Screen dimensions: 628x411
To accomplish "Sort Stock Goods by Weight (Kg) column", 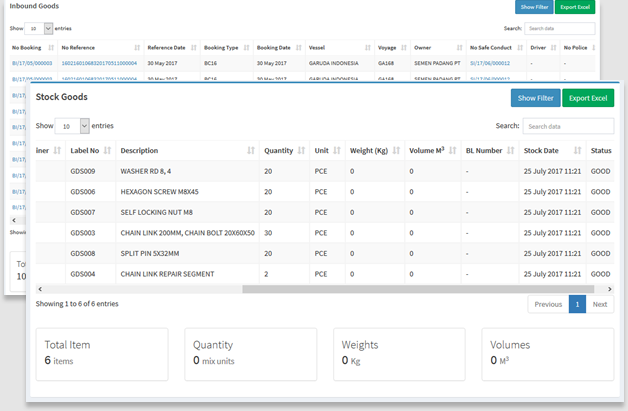I will 374,151.
